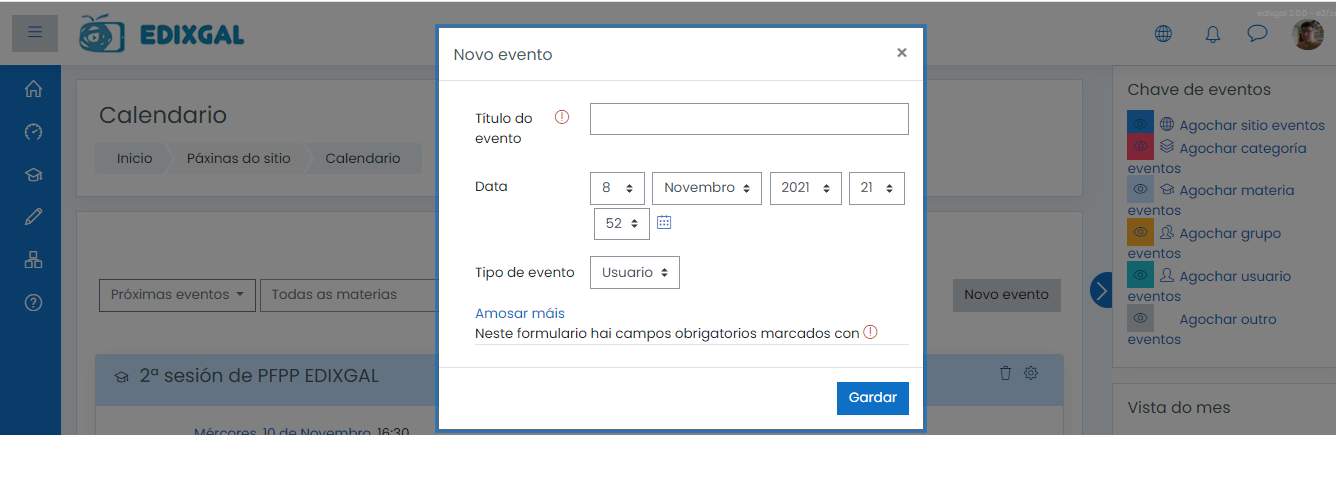Open the dashboard gauge icon in sidebar
Screen dimensions: 1336x483
[33, 132]
